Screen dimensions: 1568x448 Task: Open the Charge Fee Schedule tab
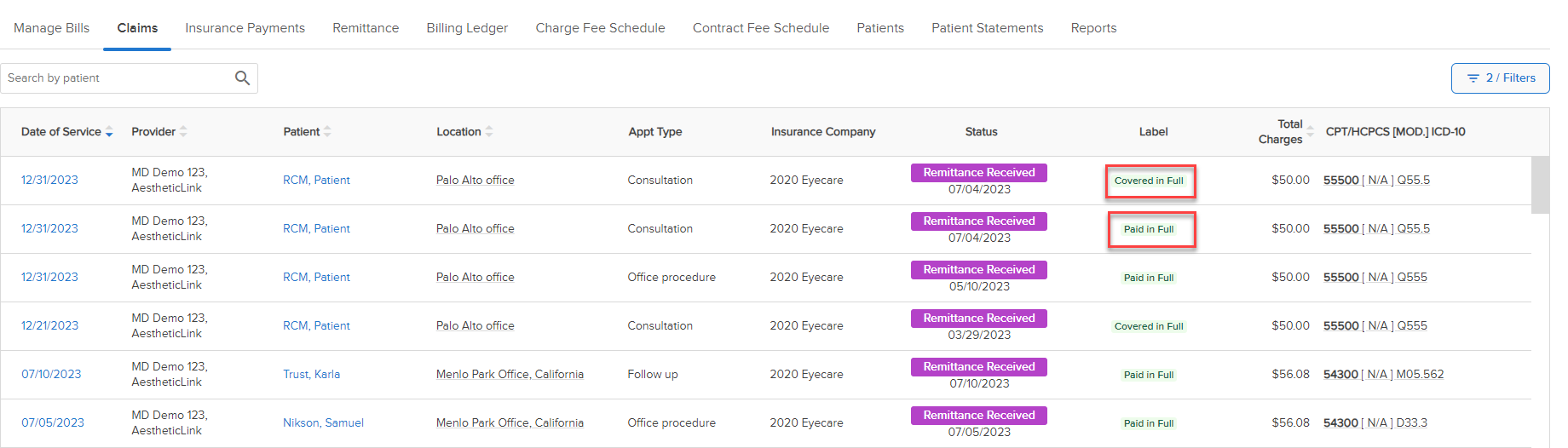pyautogui.click(x=600, y=28)
